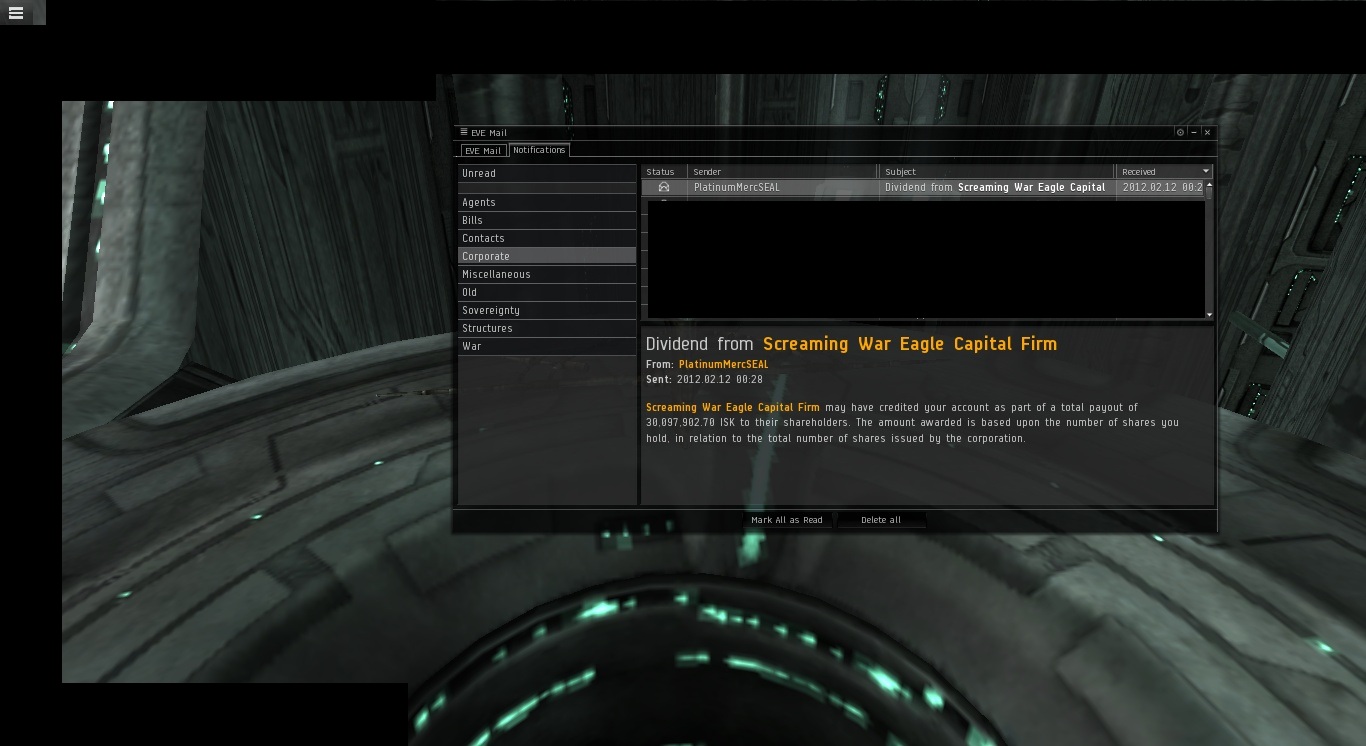Select the Dividend notification row subject
The image size is (1366, 746).
point(995,187)
